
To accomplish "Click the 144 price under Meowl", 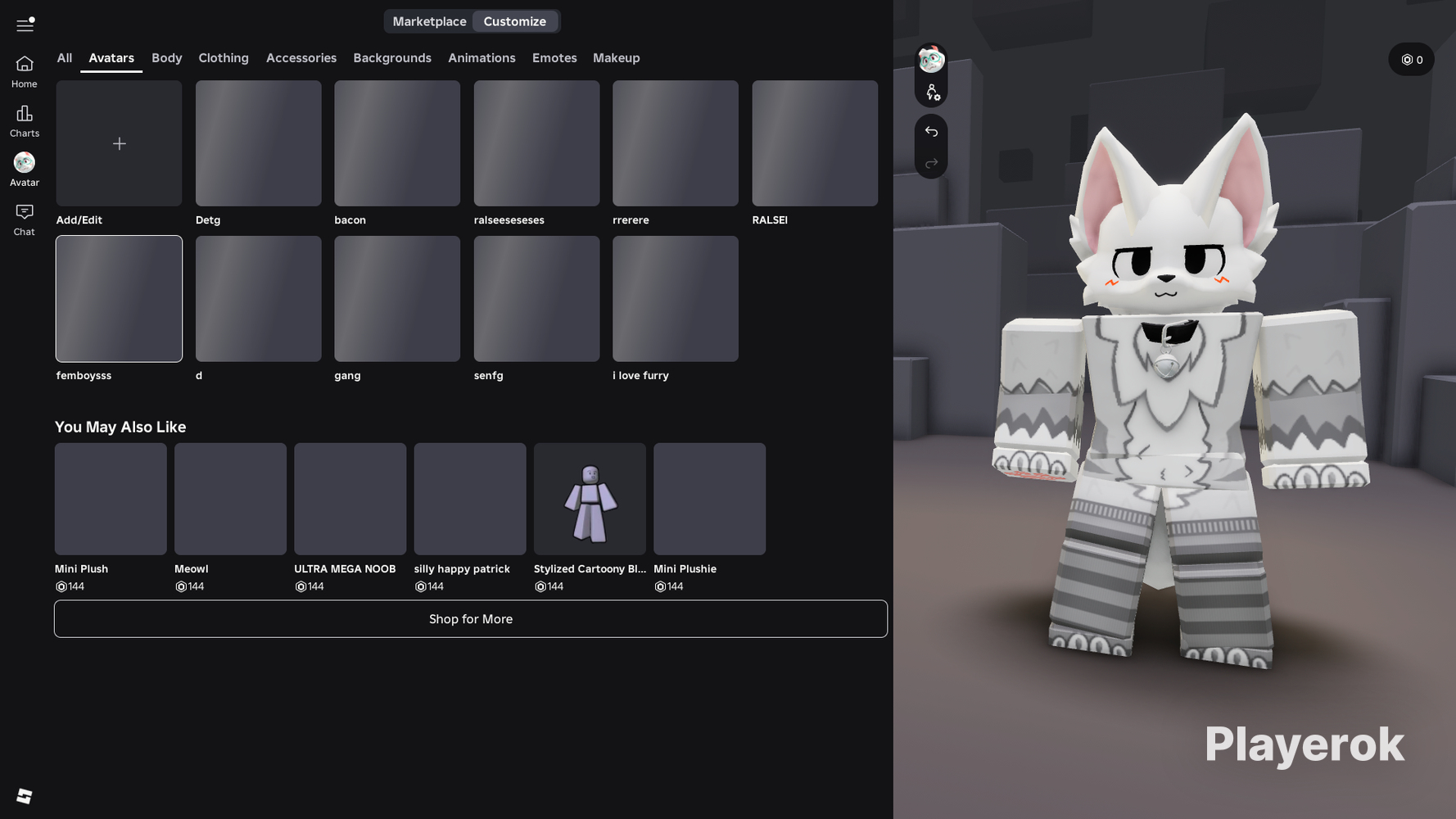I will click(189, 586).
